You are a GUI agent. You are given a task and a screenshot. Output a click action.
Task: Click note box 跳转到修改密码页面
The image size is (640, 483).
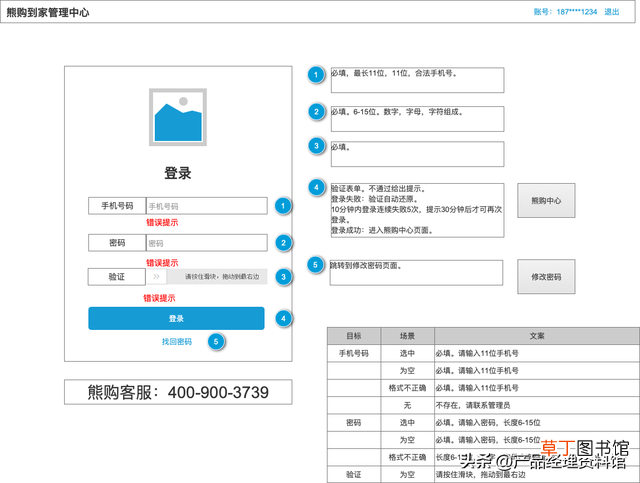click(x=416, y=272)
